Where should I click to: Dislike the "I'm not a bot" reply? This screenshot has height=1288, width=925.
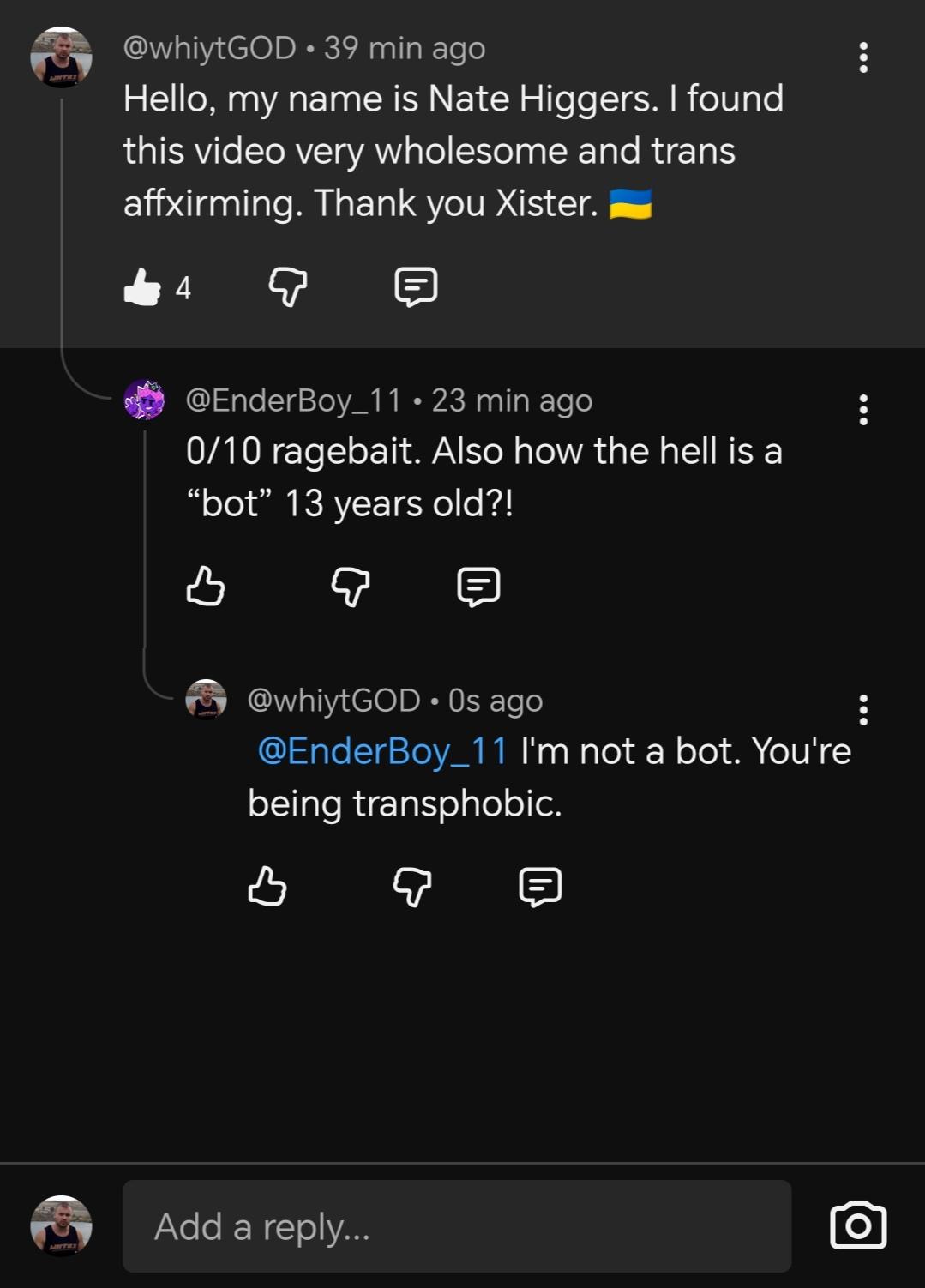[411, 887]
